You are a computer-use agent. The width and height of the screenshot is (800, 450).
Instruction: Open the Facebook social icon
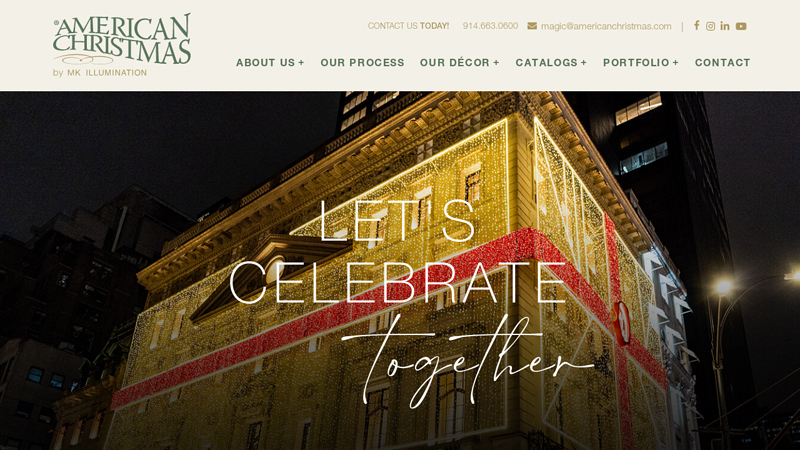(696, 26)
